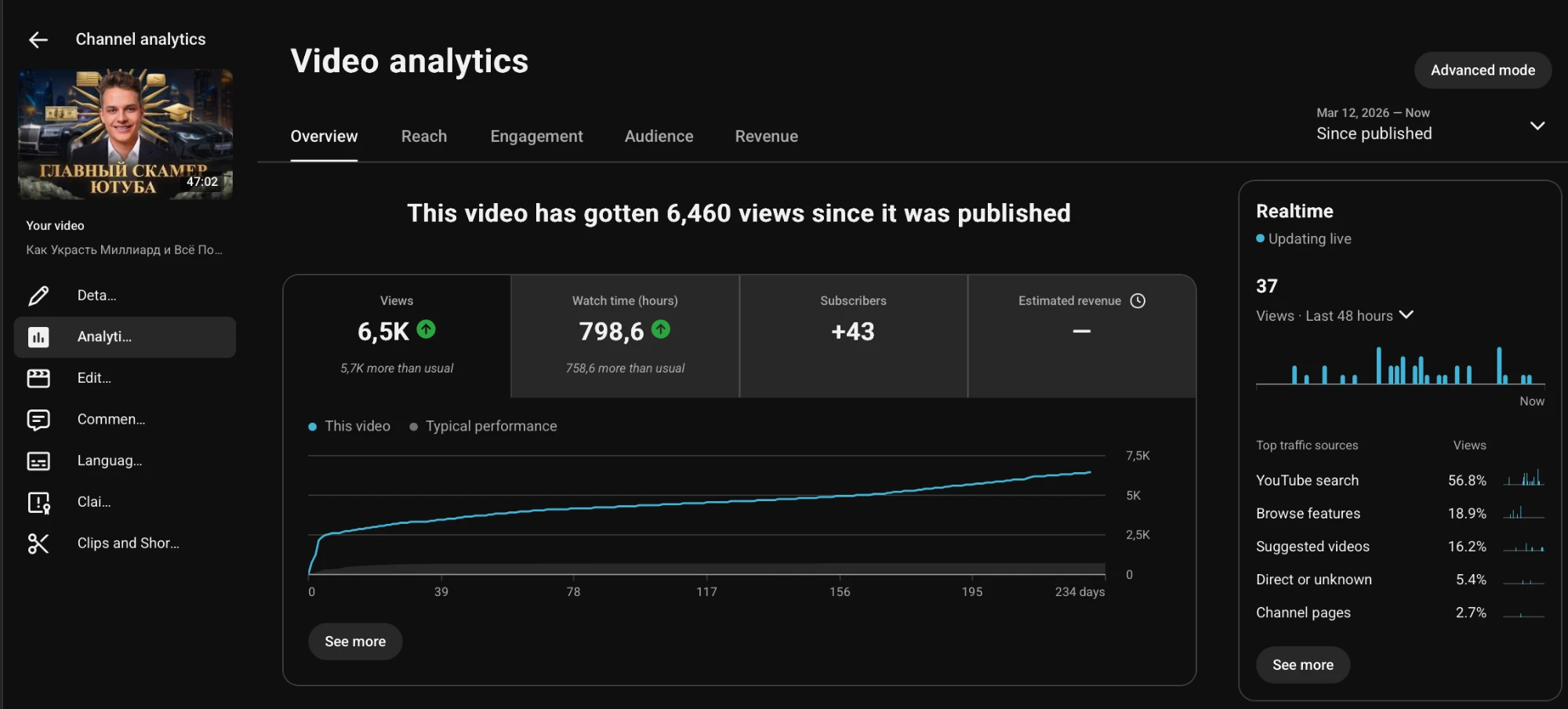The width and height of the screenshot is (1568, 709).
Task: Select the Views metric card
Action: coord(397,336)
